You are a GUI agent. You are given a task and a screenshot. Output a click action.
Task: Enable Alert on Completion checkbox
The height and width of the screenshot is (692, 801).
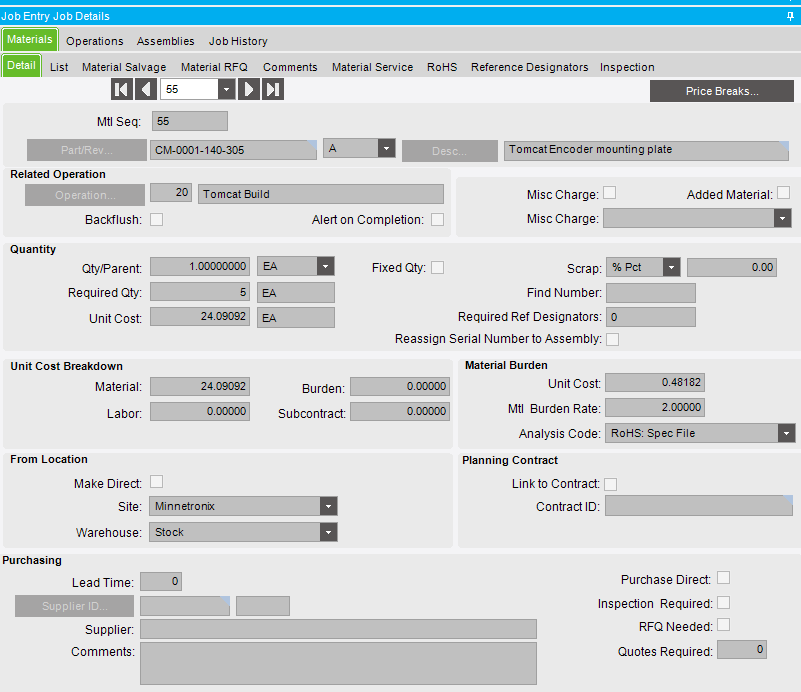438,220
